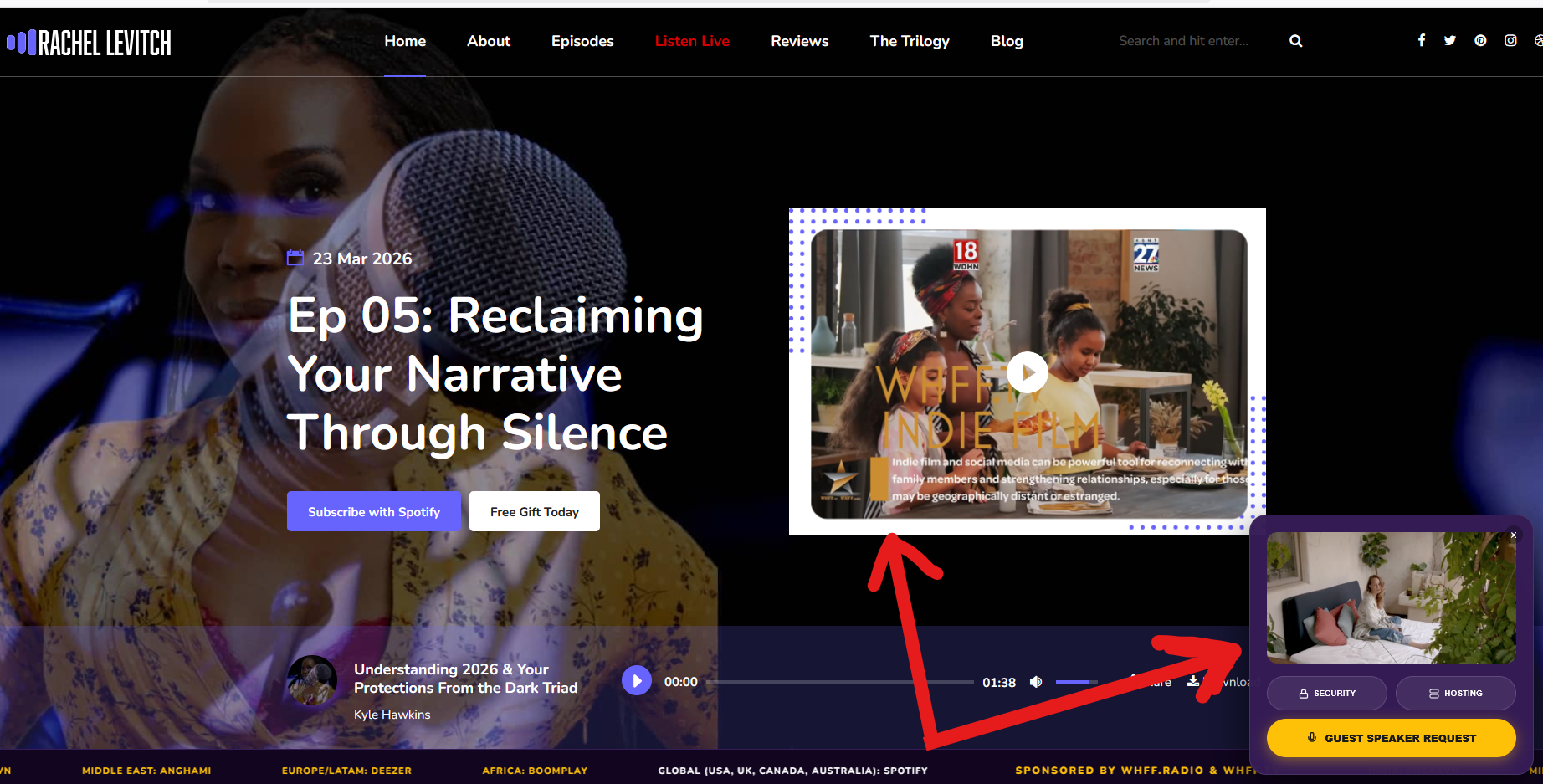Click the Free Gift Today button
This screenshot has width=1543, height=784.
click(535, 511)
